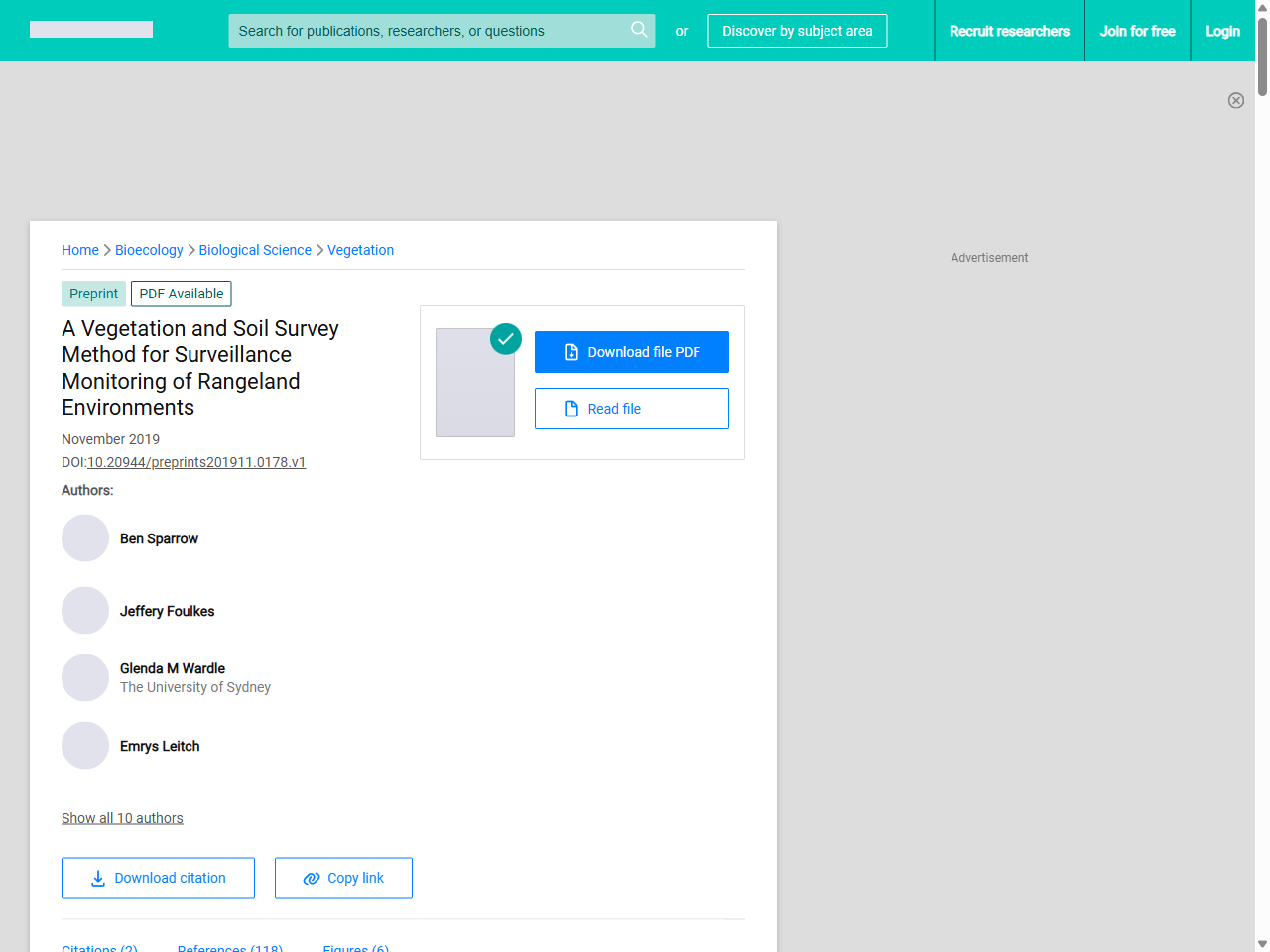This screenshot has height=952, width=1270.
Task: Open the Discover by subject area selector
Action: pyautogui.click(x=797, y=31)
